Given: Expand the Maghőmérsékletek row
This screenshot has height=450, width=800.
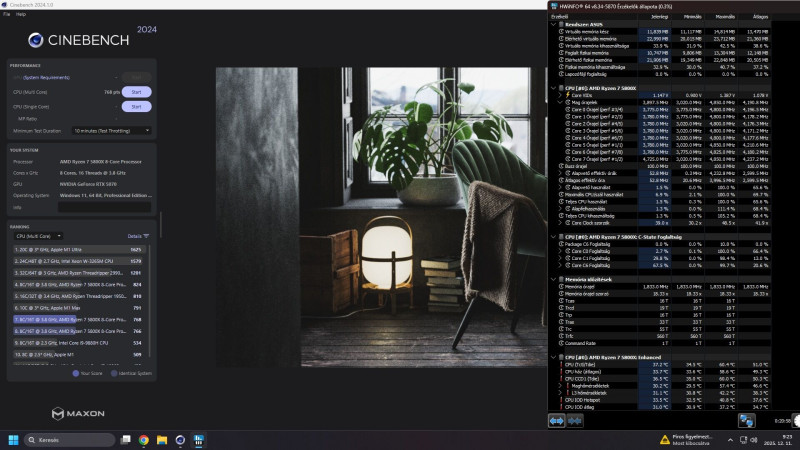Looking at the screenshot, I should (x=560, y=386).
